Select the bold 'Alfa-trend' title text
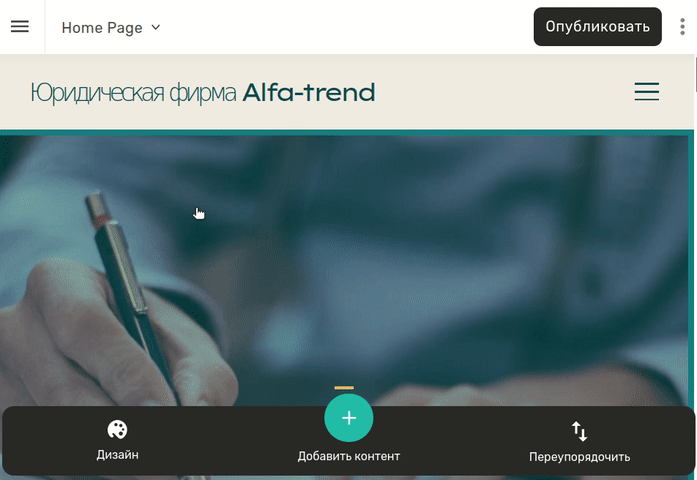Screen dimensions: 697x480 point(309,92)
